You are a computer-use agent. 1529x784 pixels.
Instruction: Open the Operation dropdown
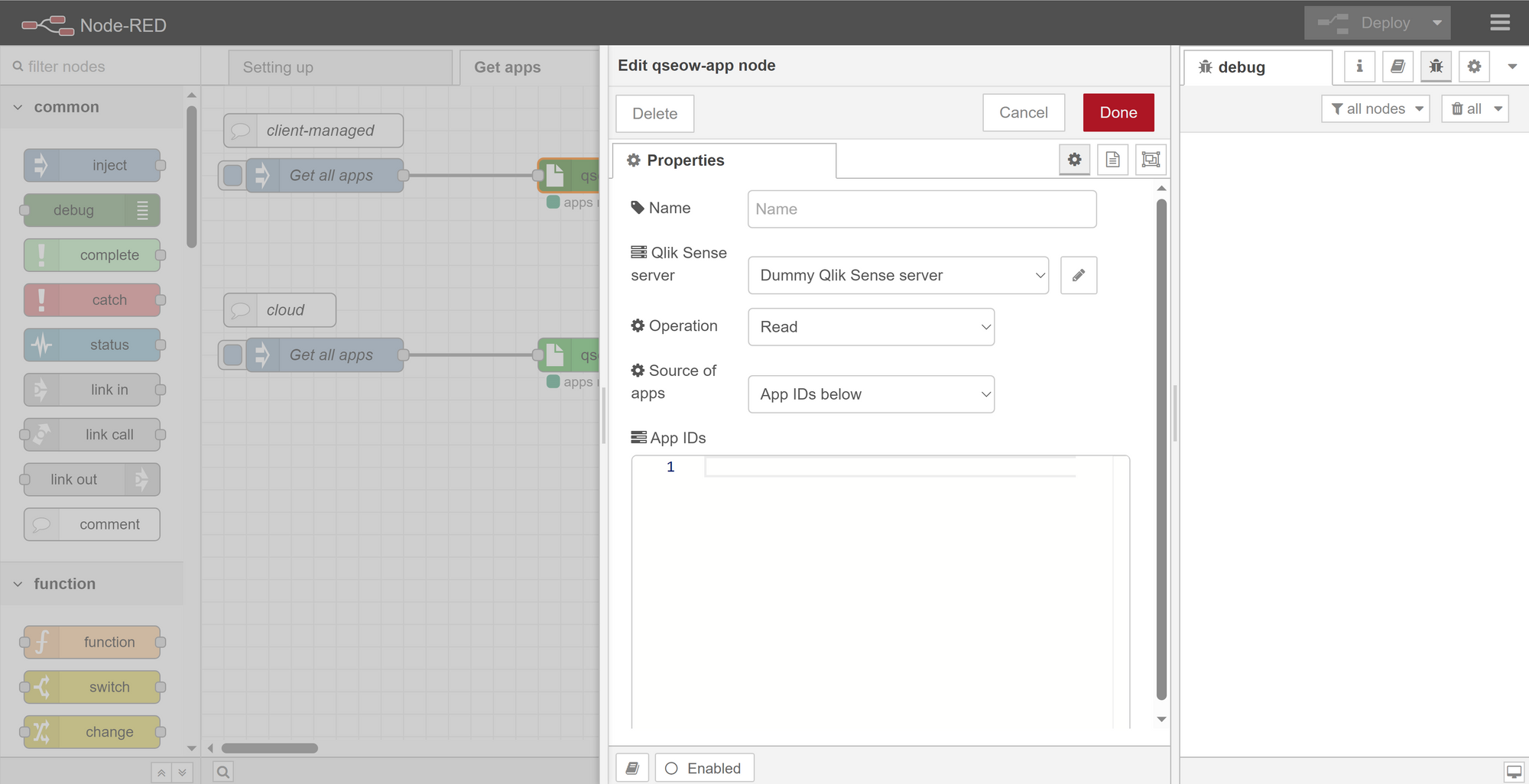point(872,327)
